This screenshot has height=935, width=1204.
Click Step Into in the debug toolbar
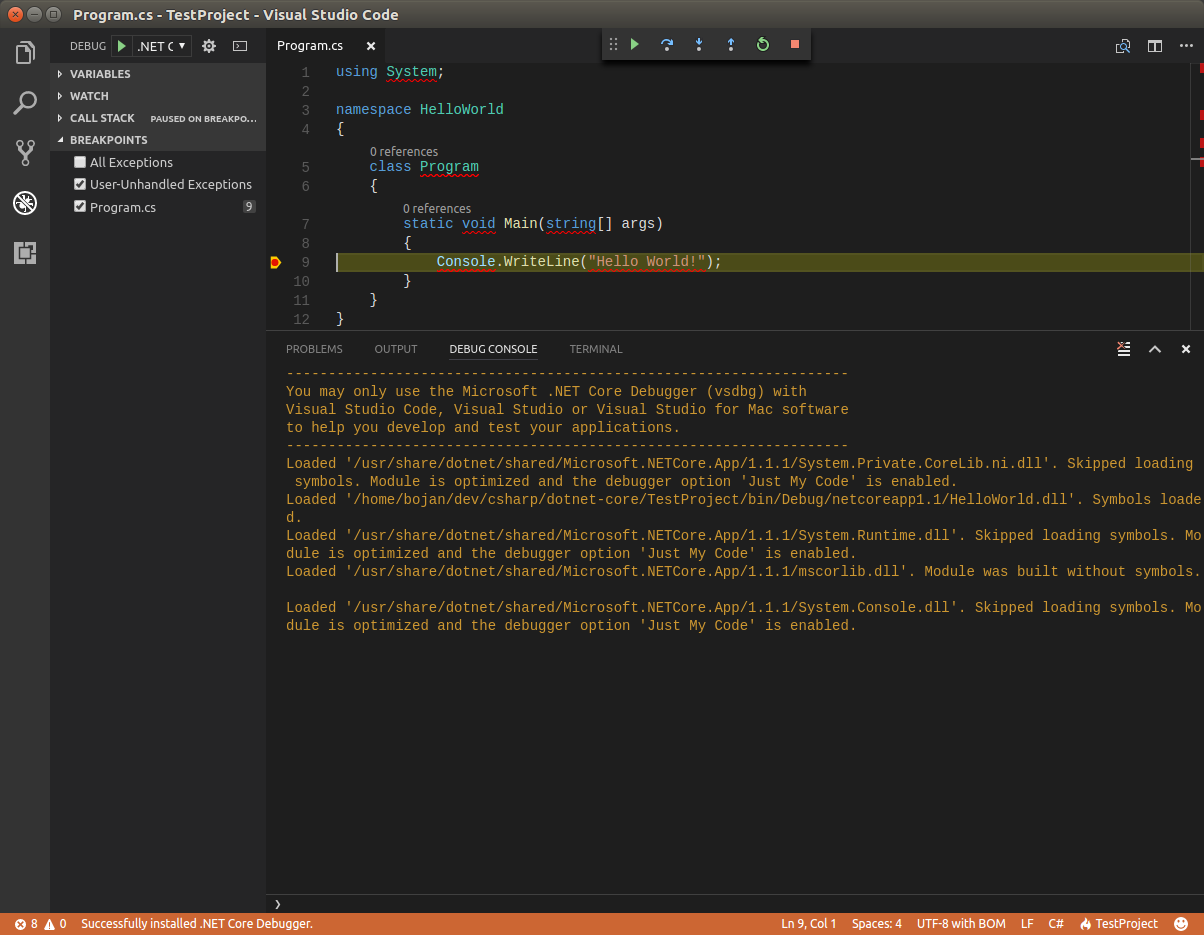coord(699,45)
